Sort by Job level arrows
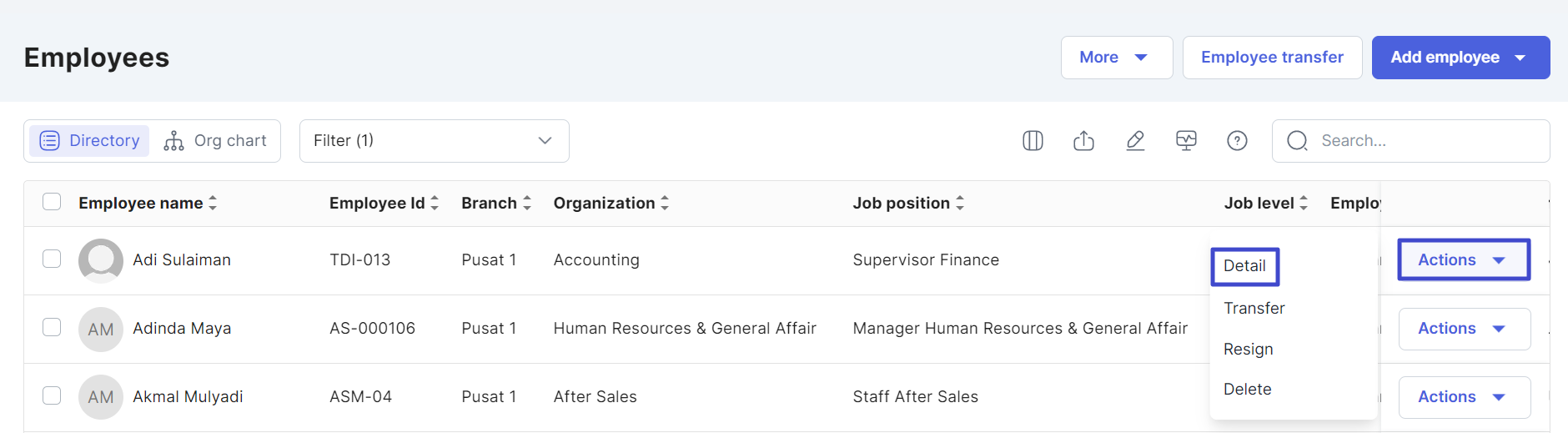The image size is (1568, 433). pyautogui.click(x=1304, y=203)
